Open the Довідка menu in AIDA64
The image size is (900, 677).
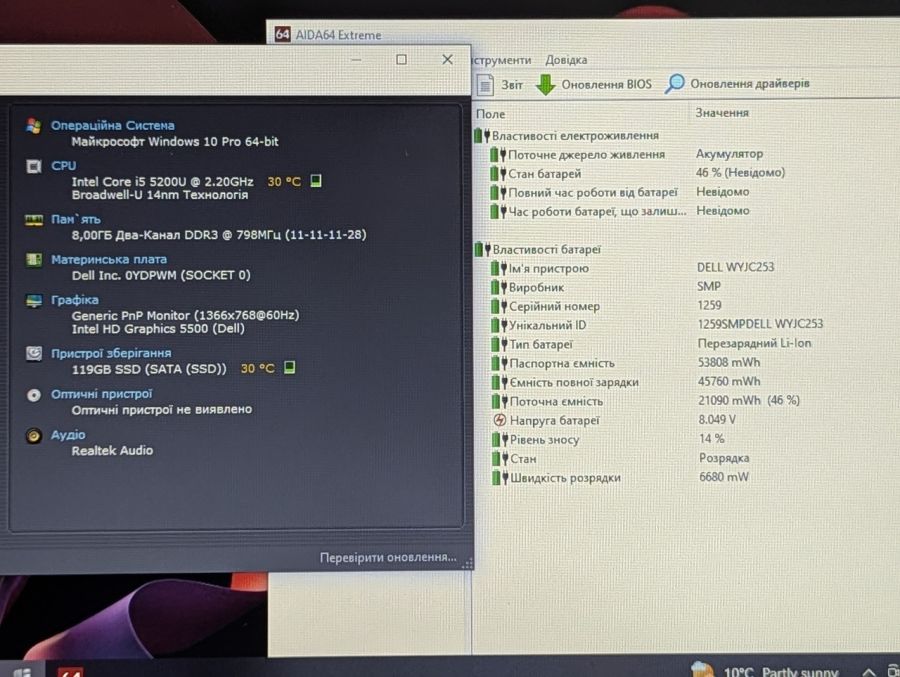[566, 60]
